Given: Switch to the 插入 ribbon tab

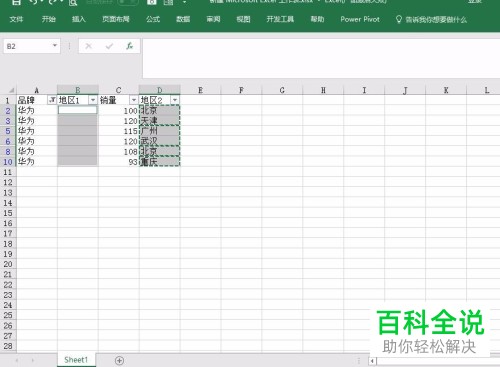Looking at the screenshot, I should pos(79,19).
